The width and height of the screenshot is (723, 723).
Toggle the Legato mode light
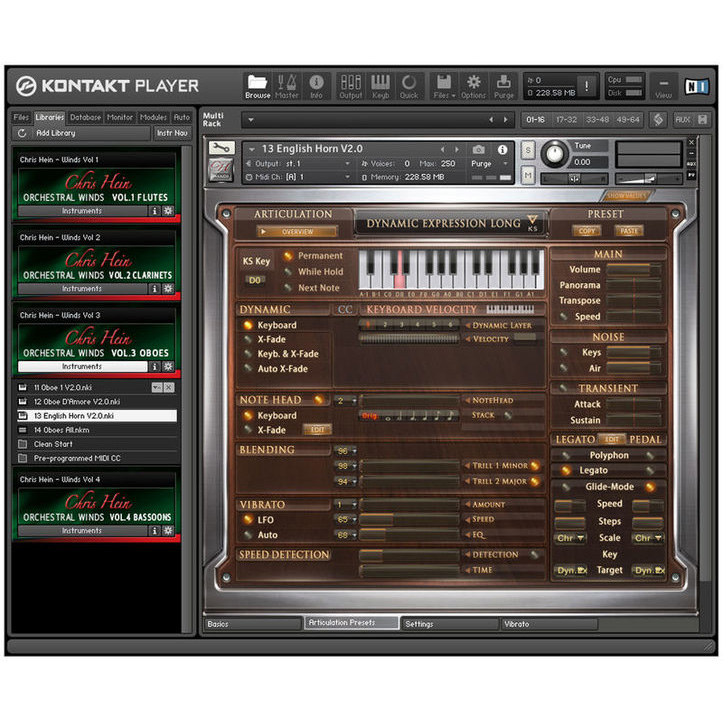point(565,470)
